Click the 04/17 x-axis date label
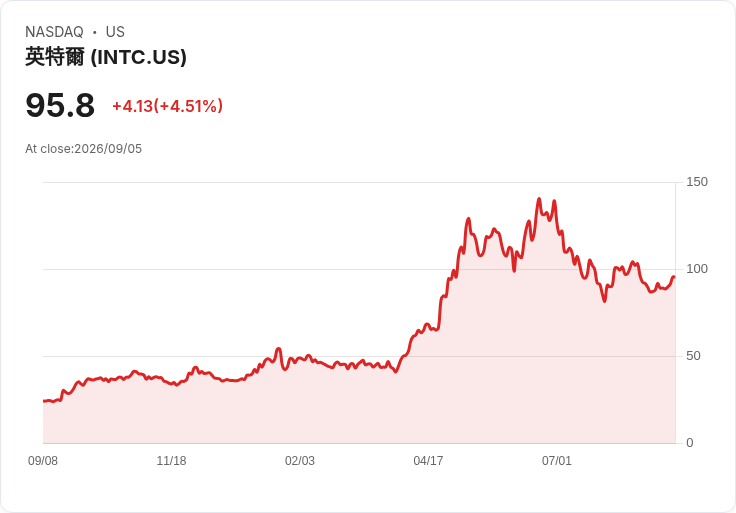Viewport: 736px width, 513px height. [428, 461]
